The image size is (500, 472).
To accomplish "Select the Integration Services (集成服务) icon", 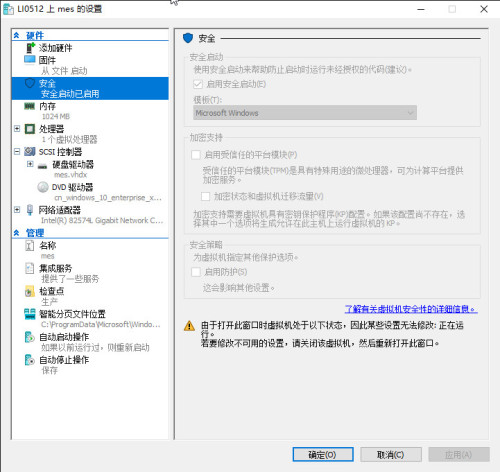I will (x=30, y=268).
